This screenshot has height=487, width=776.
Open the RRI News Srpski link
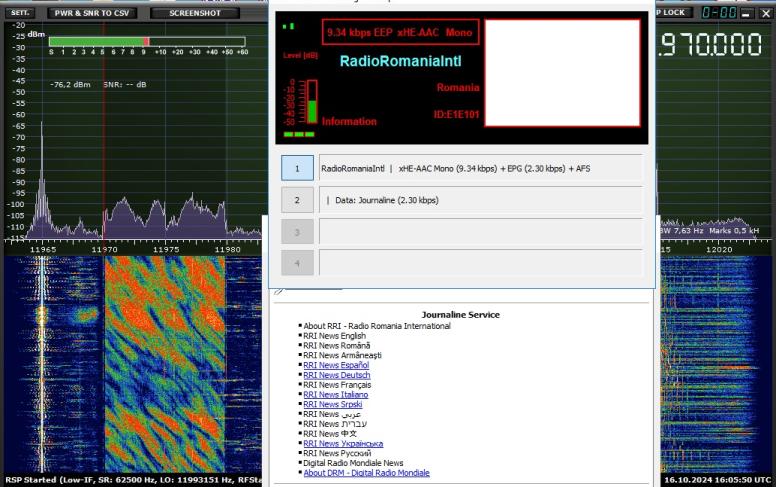(333, 404)
